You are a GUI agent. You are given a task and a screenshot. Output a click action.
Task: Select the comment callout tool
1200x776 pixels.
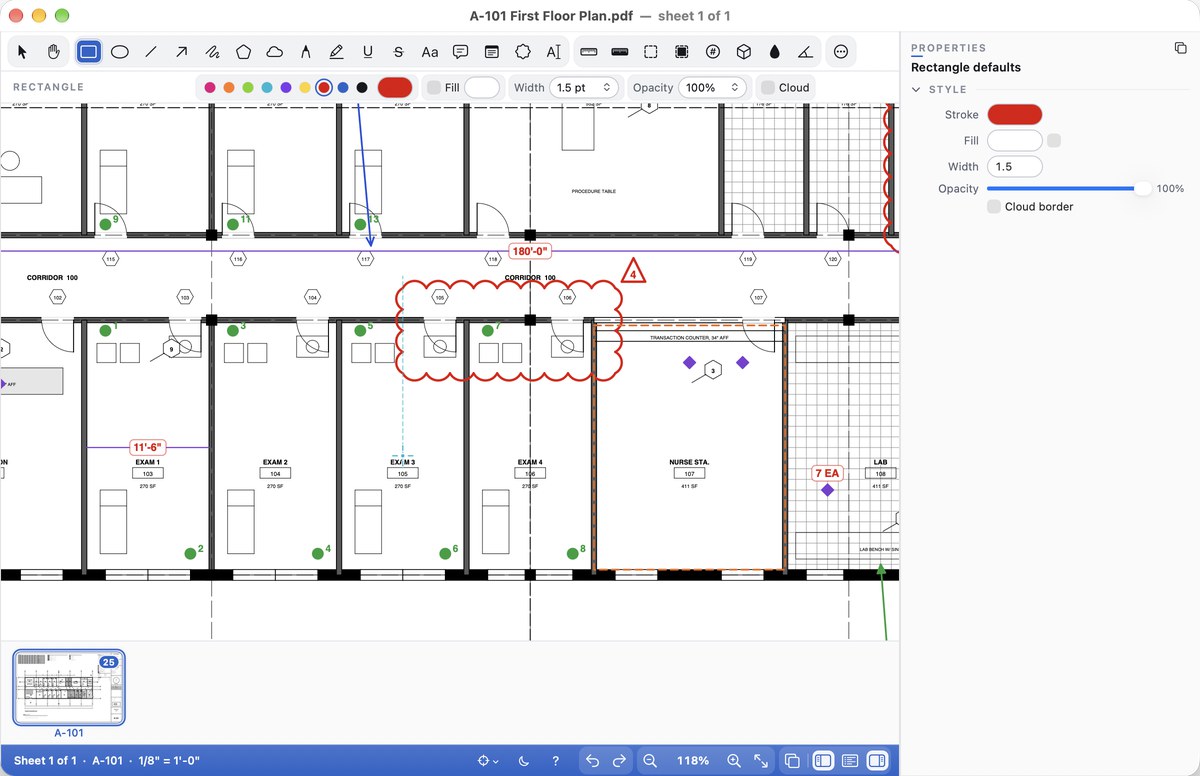coord(460,52)
